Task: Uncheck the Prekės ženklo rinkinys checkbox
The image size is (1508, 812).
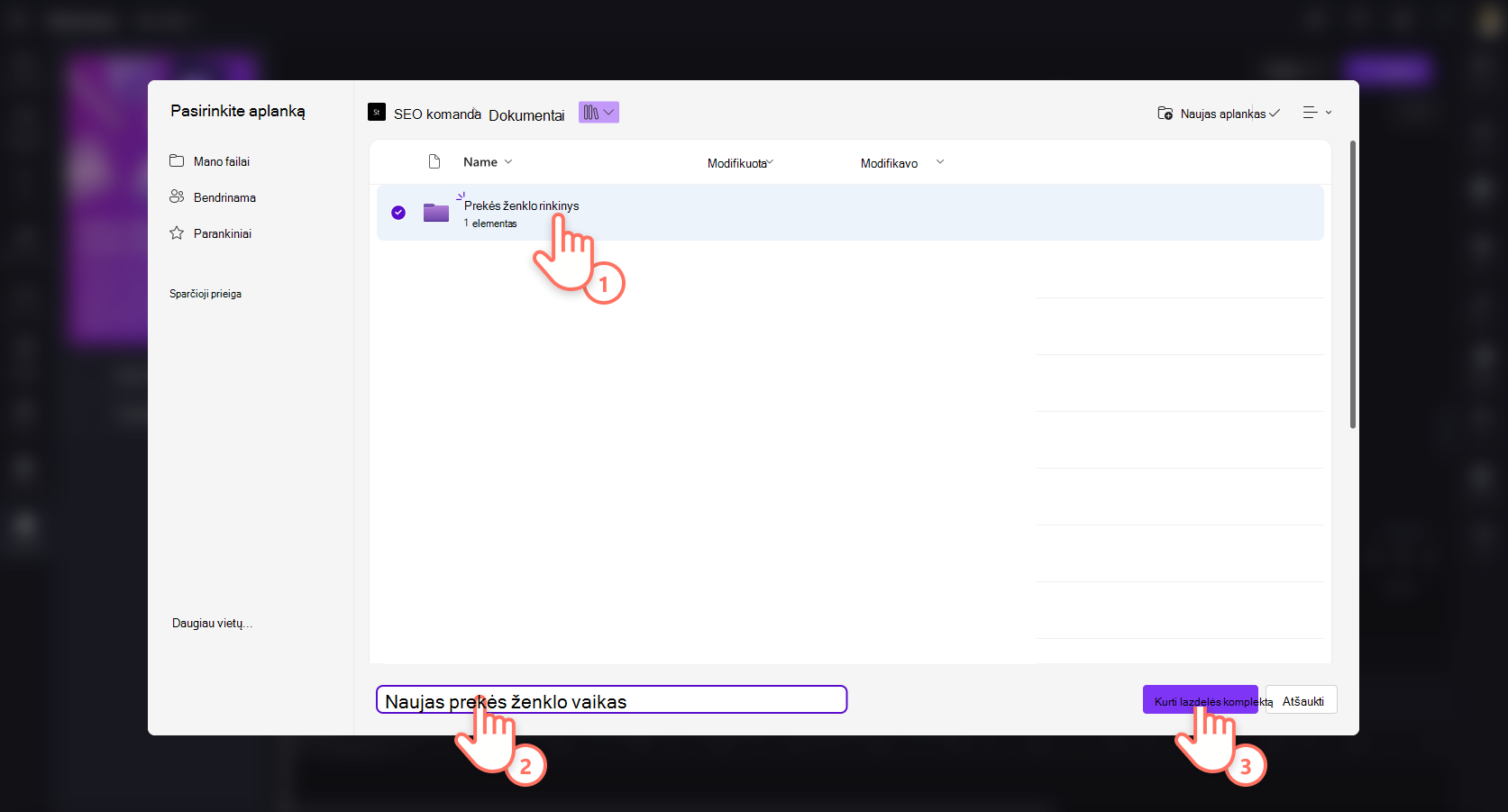Action: pyautogui.click(x=398, y=213)
